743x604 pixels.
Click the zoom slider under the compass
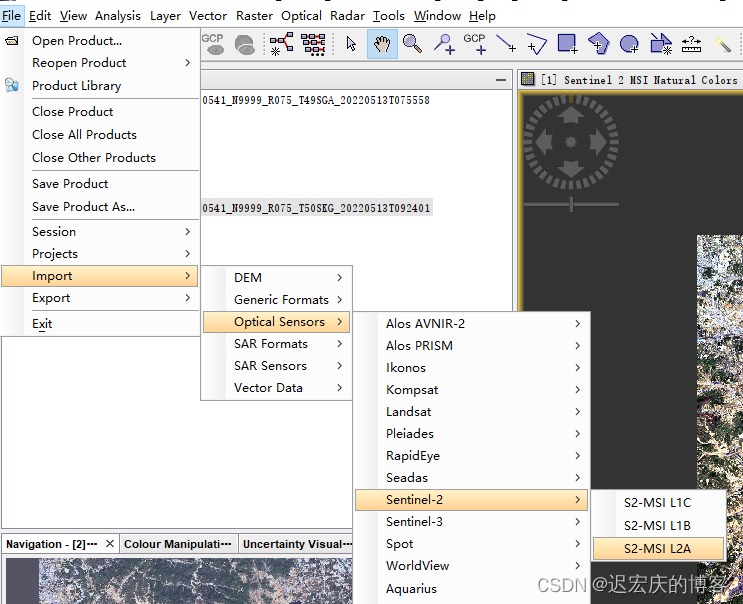pyautogui.click(x=571, y=205)
